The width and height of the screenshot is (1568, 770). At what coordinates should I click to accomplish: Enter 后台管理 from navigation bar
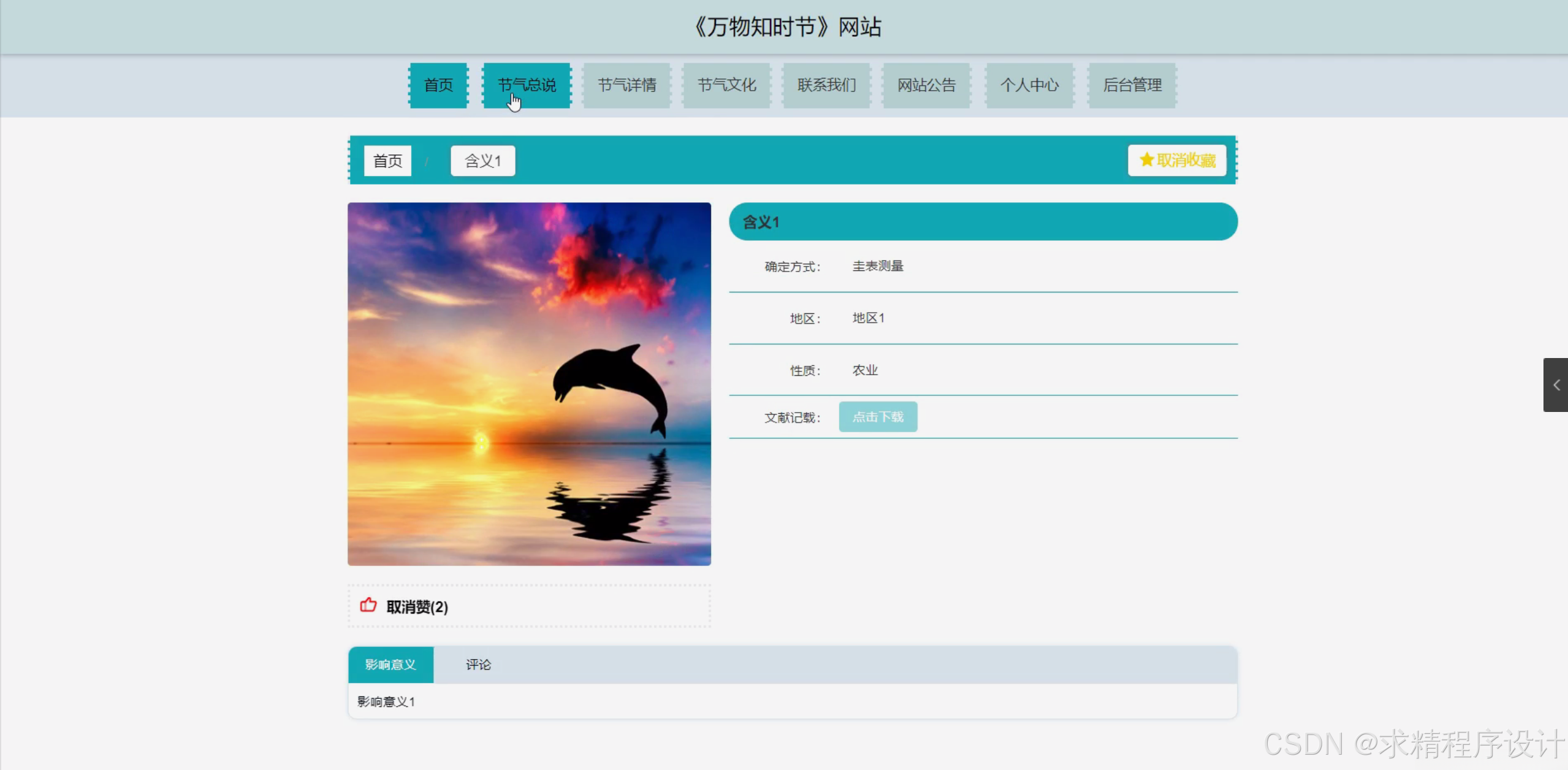(1132, 85)
